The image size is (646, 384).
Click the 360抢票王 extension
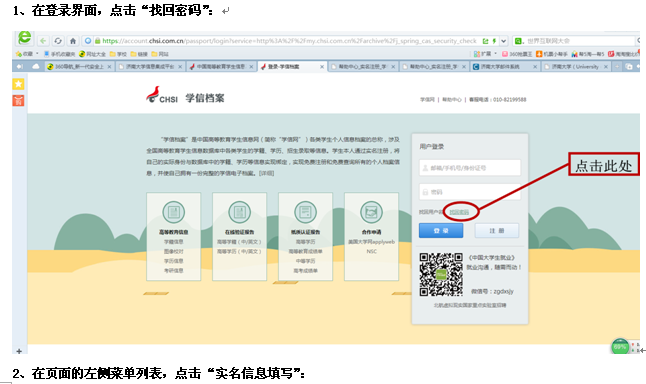coord(517,54)
